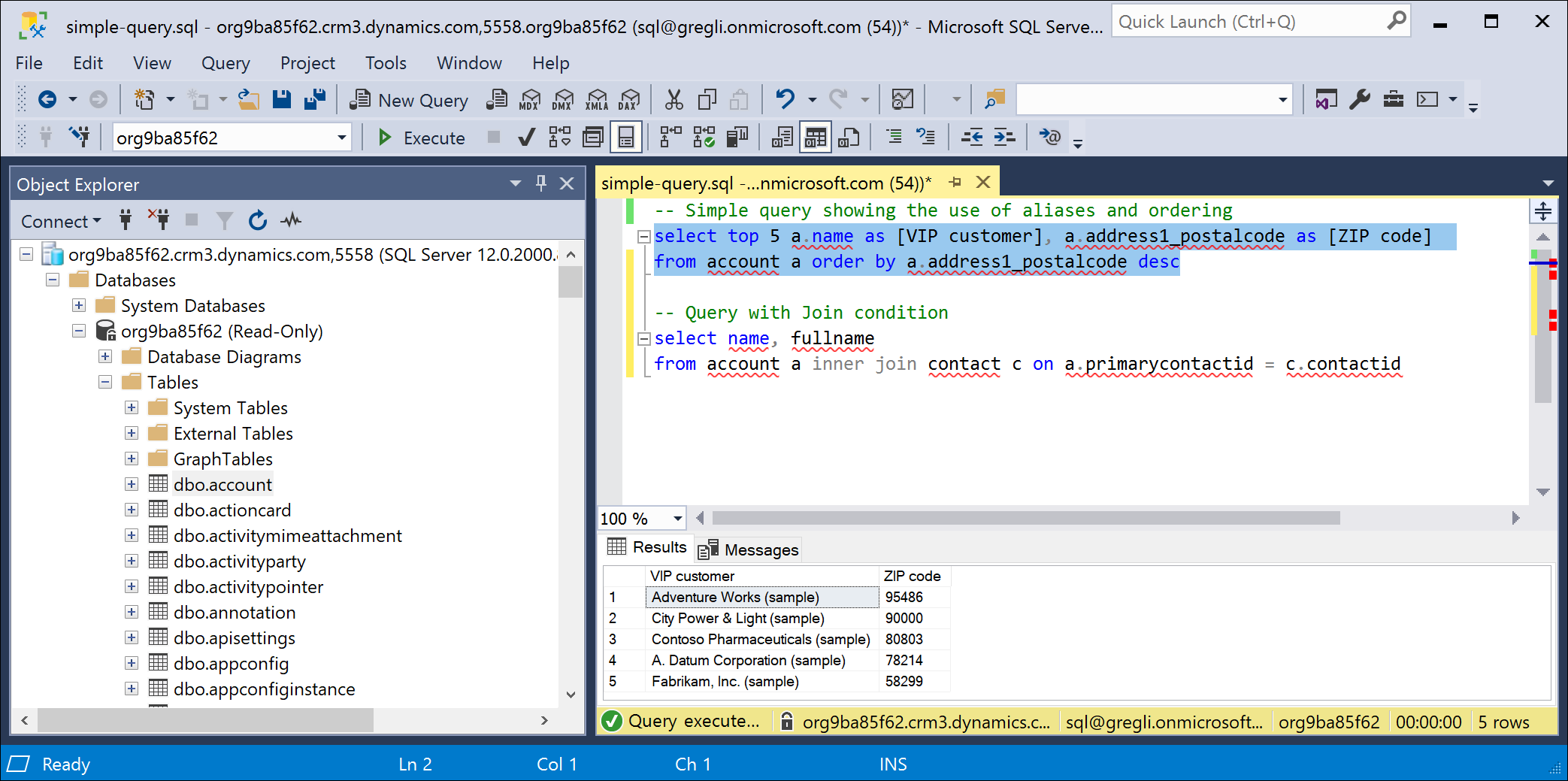
Task: Toggle Results to Grid output mode
Action: click(816, 137)
